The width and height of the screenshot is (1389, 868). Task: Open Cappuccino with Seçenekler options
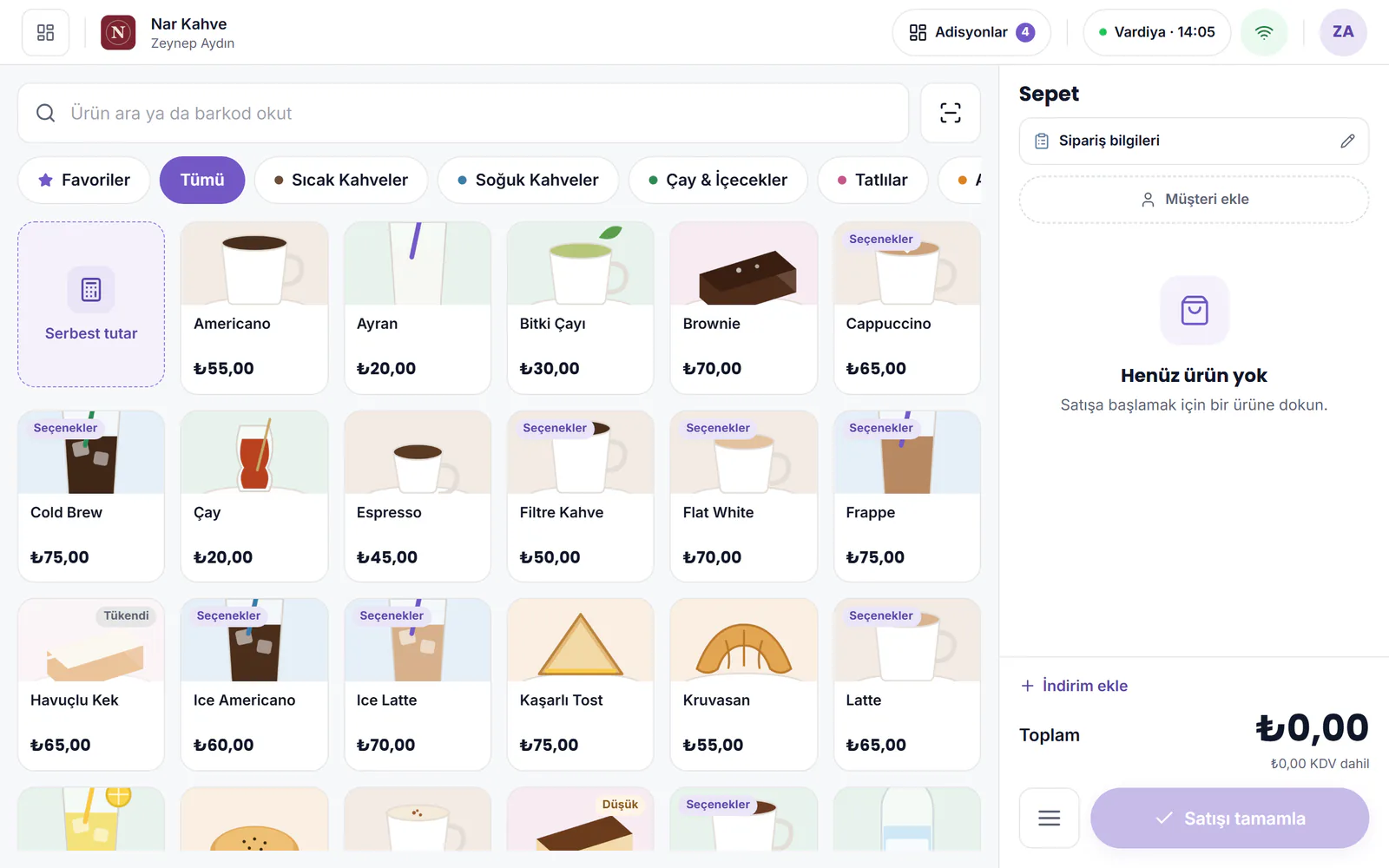(x=907, y=307)
